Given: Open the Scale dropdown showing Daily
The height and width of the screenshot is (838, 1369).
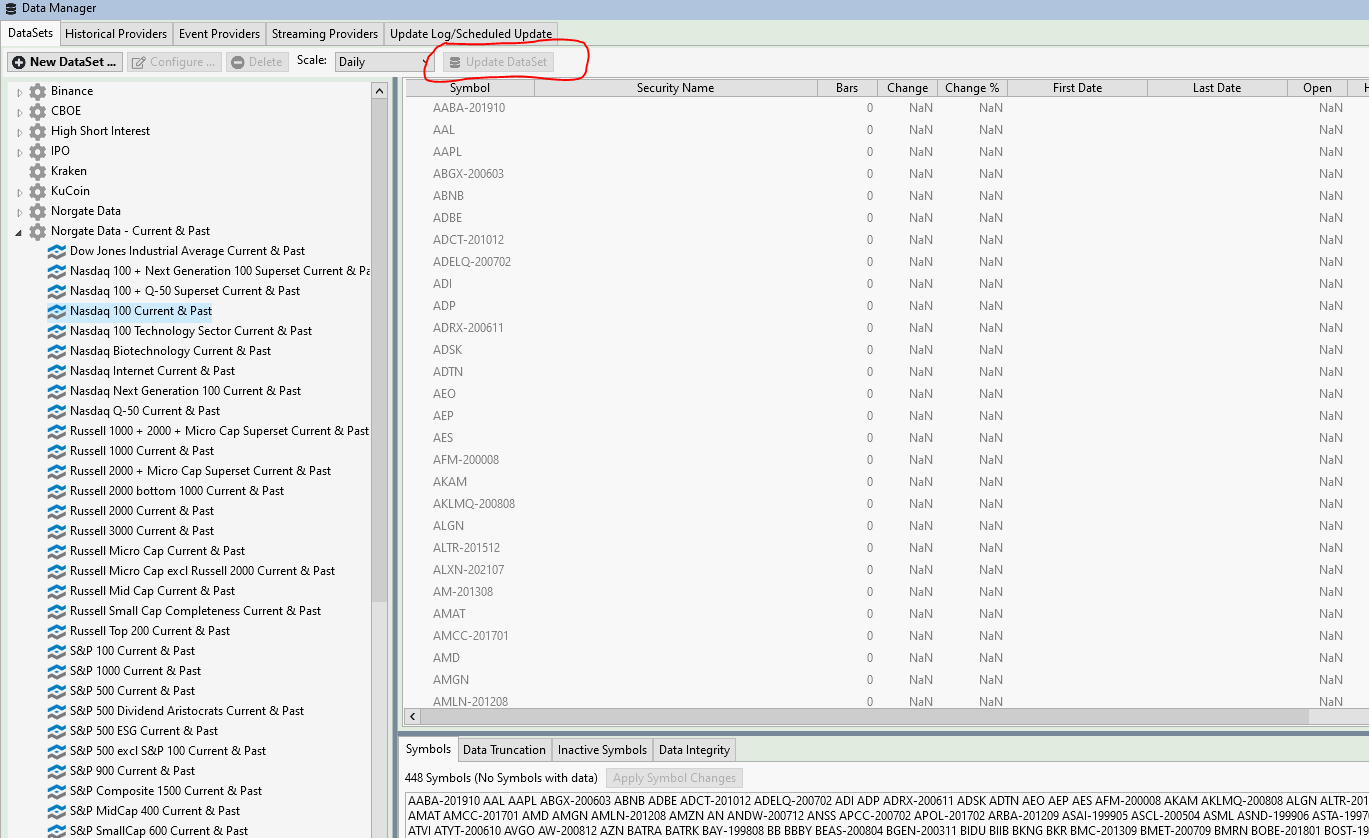Looking at the screenshot, I should pyautogui.click(x=383, y=62).
